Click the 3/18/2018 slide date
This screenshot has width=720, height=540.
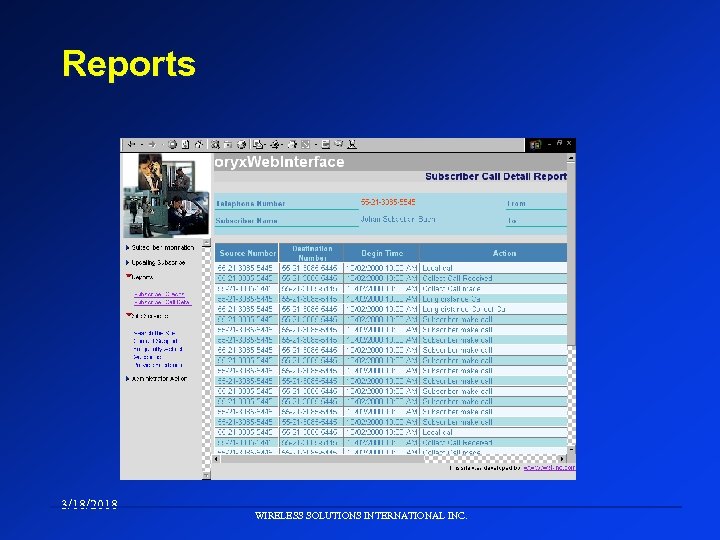click(x=90, y=504)
